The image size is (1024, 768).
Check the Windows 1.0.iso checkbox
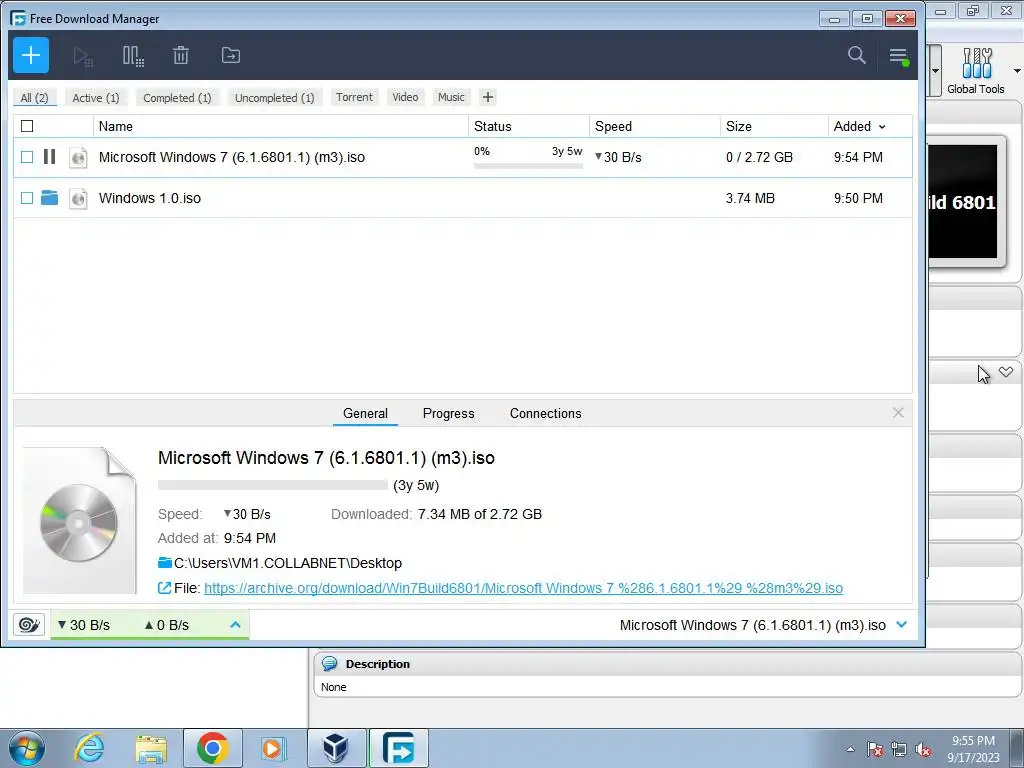[x=27, y=197]
